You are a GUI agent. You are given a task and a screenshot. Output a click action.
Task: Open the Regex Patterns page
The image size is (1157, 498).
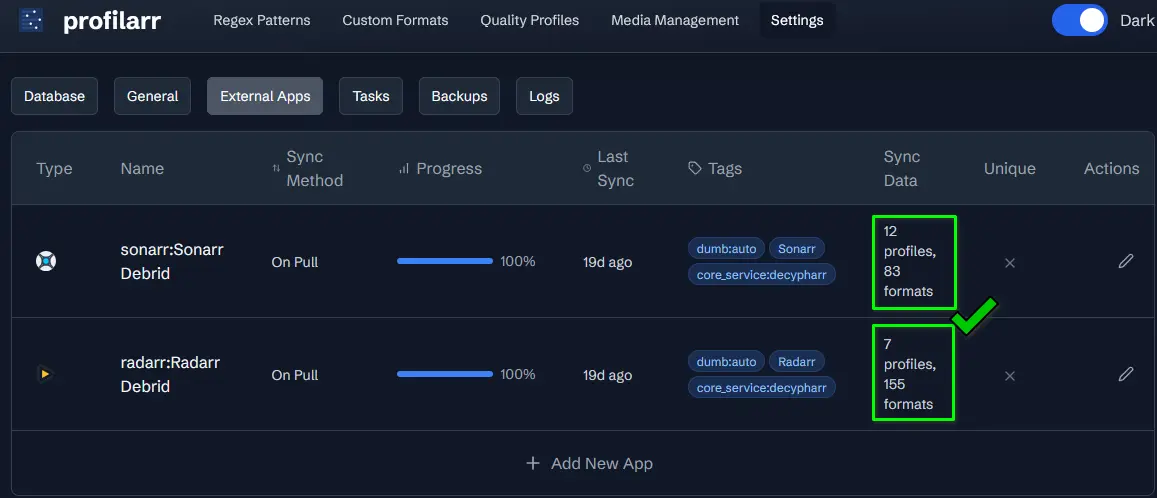[x=262, y=21]
